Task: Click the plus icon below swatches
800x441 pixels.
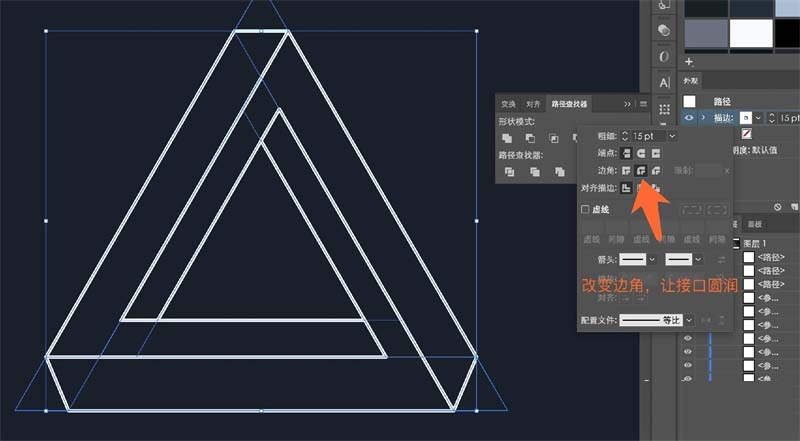Action: (689, 62)
